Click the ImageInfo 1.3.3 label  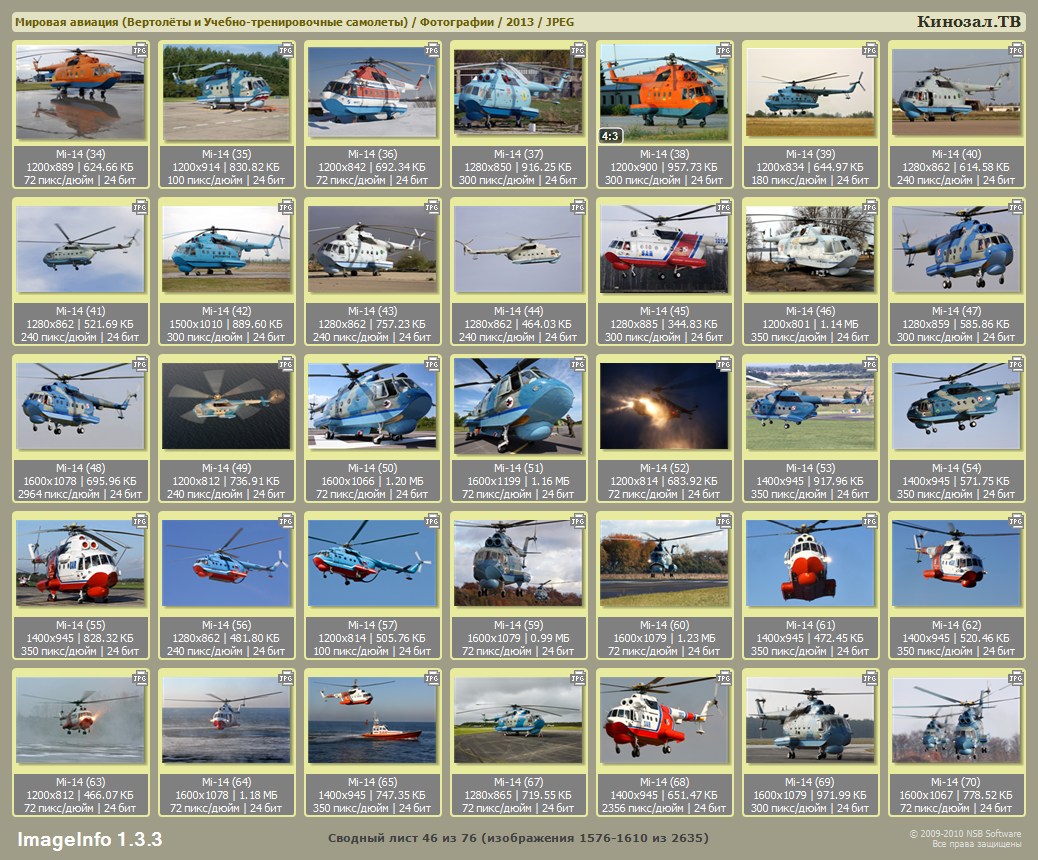click(89, 838)
